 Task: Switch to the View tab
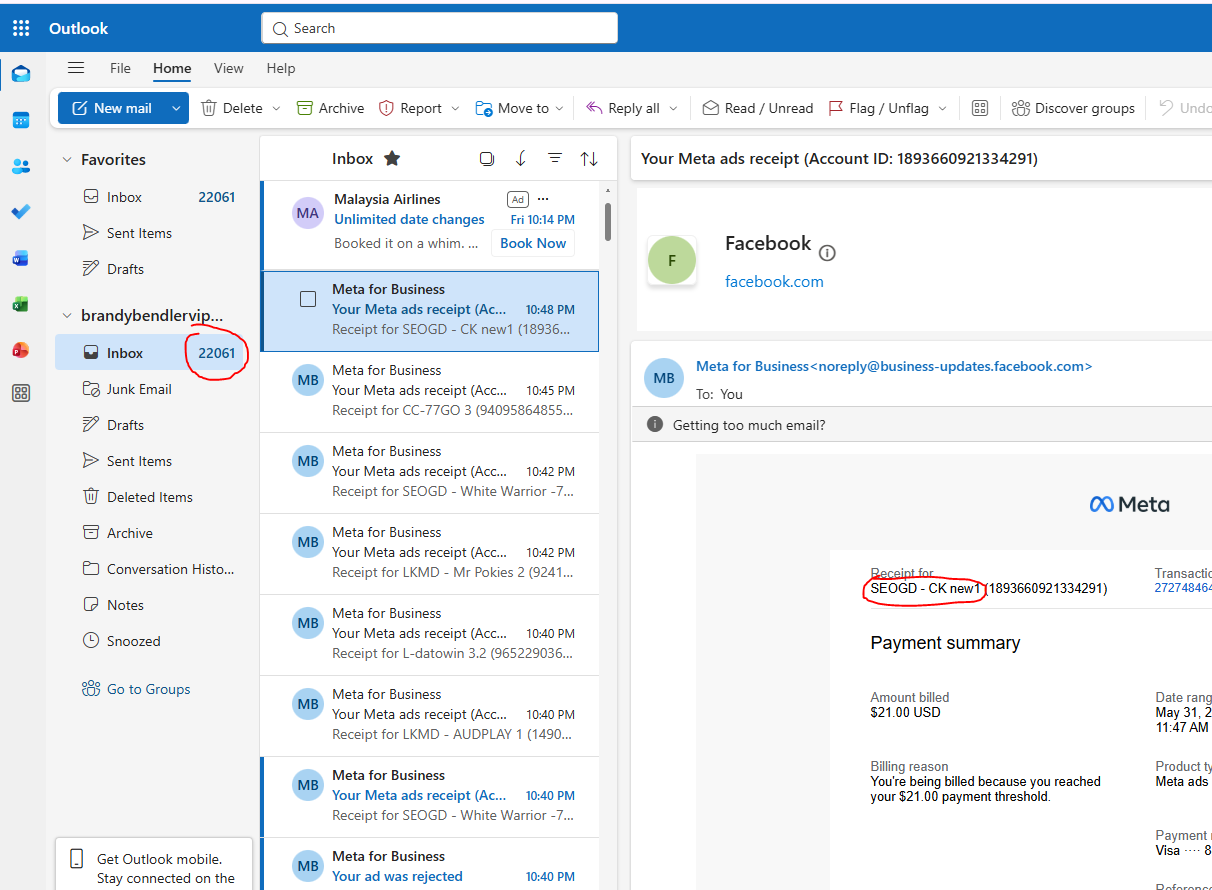pos(228,68)
